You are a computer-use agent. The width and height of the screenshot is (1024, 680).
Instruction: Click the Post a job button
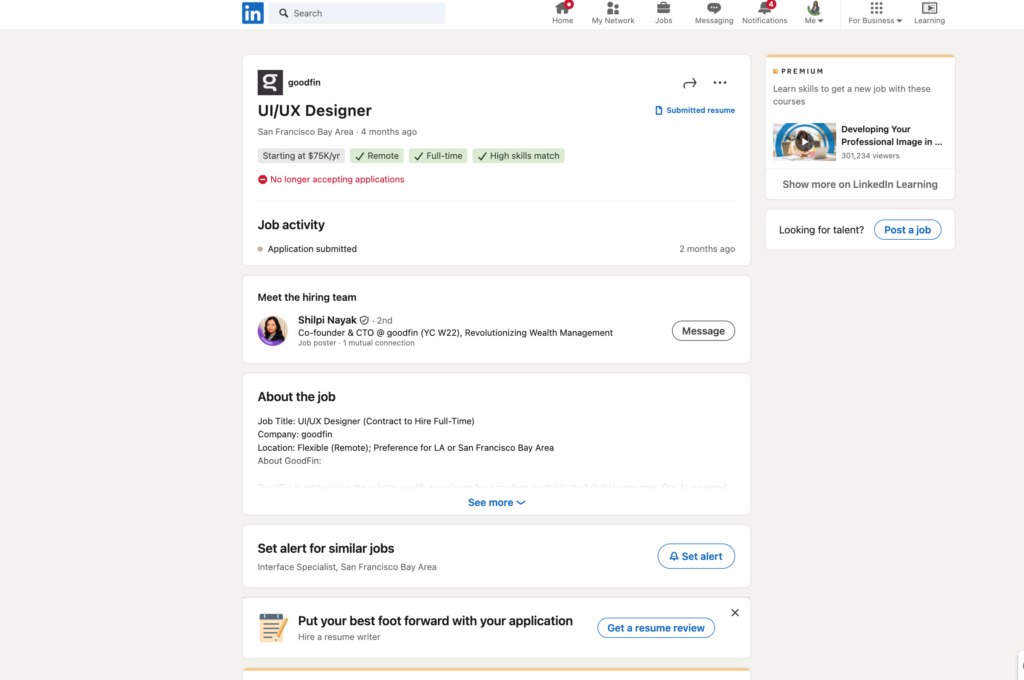pyautogui.click(x=907, y=230)
